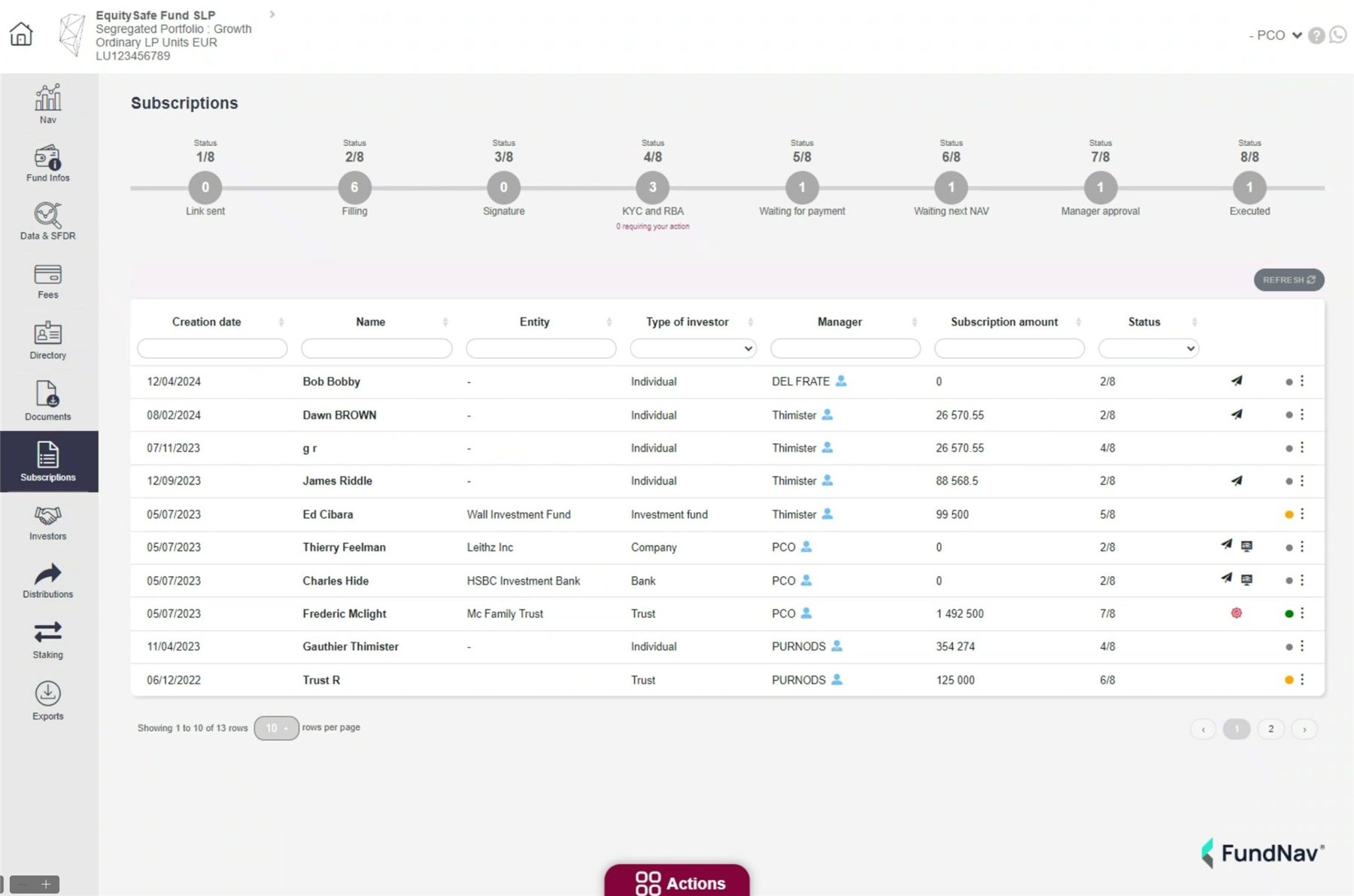
Task: Open the Exports section
Action: coord(48,701)
